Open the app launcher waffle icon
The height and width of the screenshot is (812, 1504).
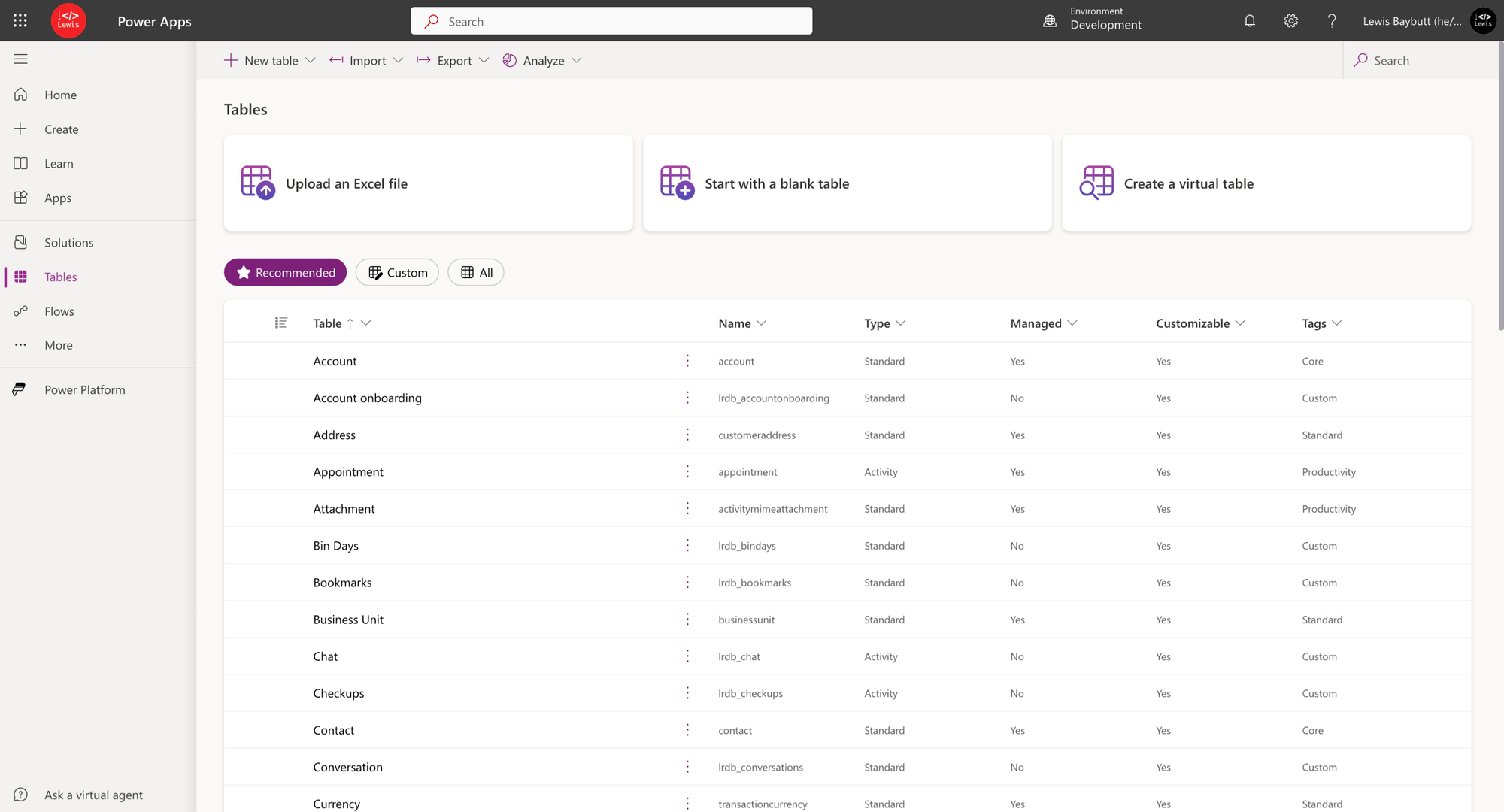(x=20, y=21)
